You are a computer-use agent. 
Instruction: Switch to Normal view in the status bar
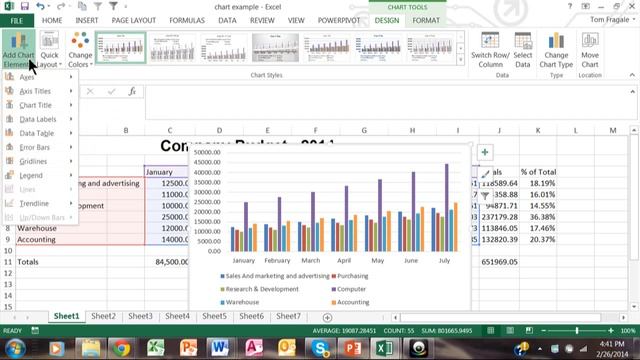click(491, 330)
